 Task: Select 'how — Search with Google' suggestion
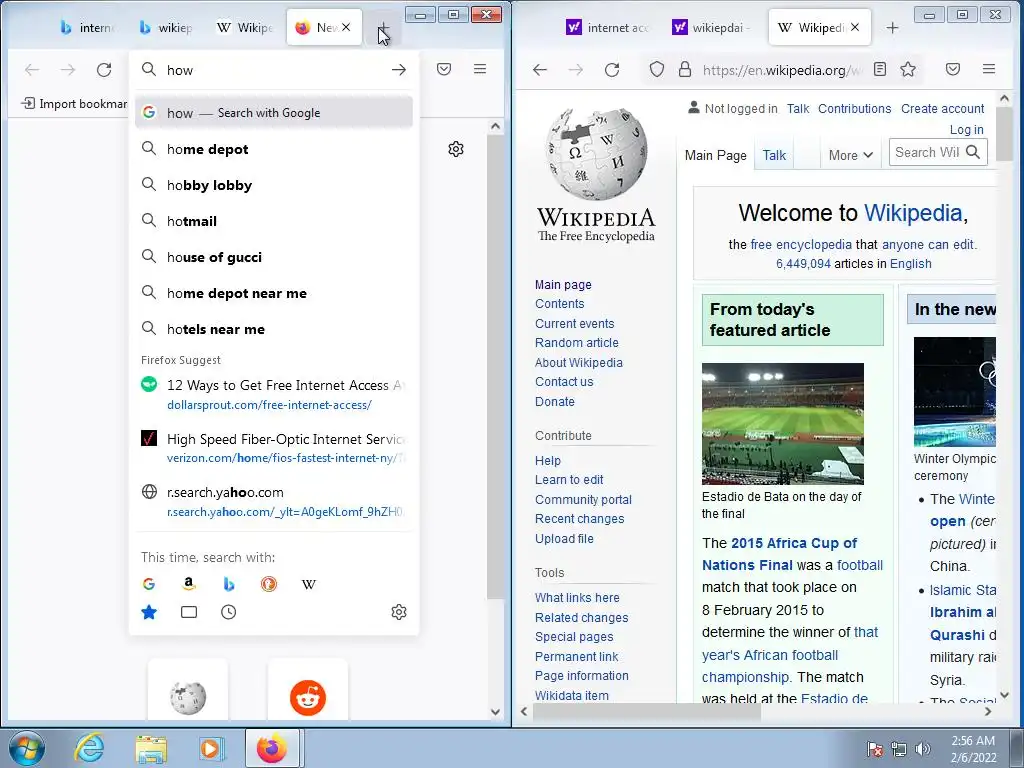click(274, 112)
